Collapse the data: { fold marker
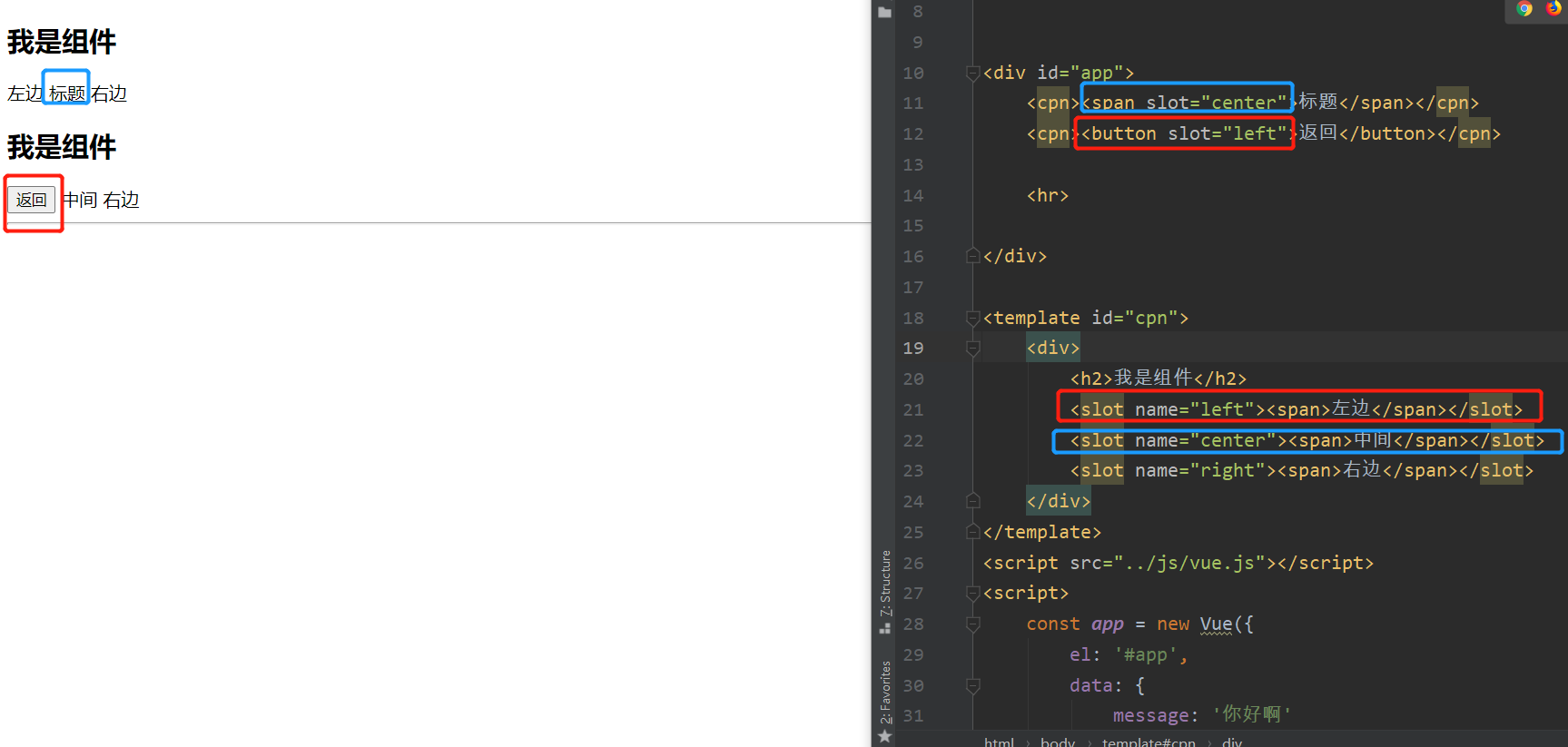Screen dimensions: 1568x747 click(972, 686)
